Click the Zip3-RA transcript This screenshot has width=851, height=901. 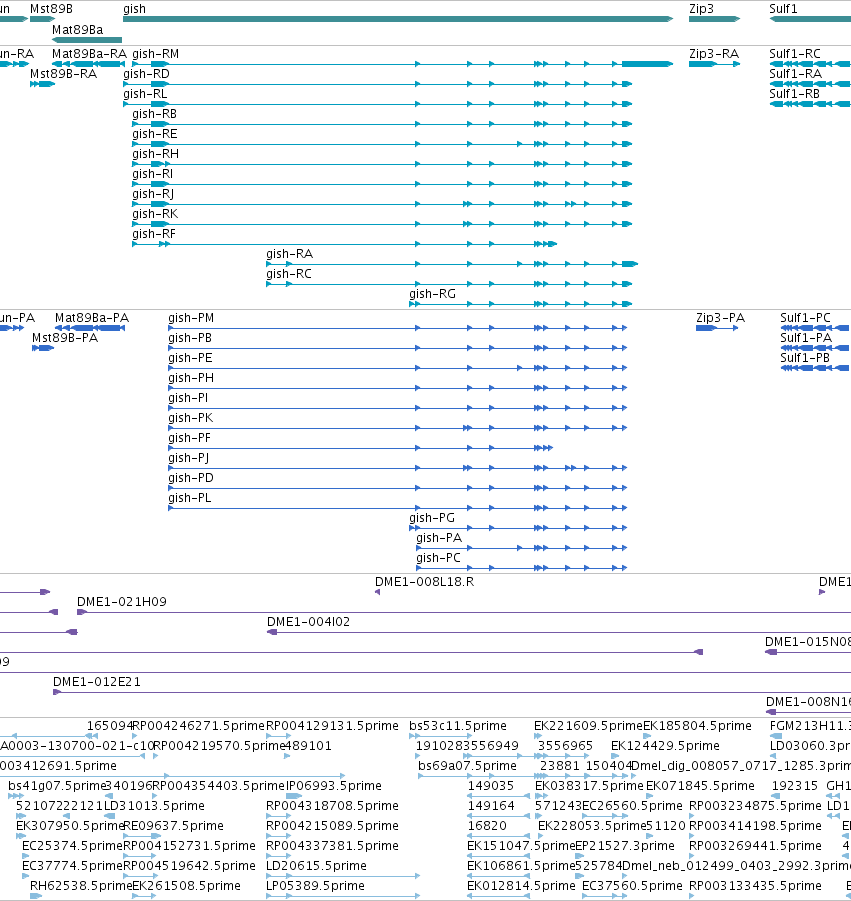coord(714,64)
